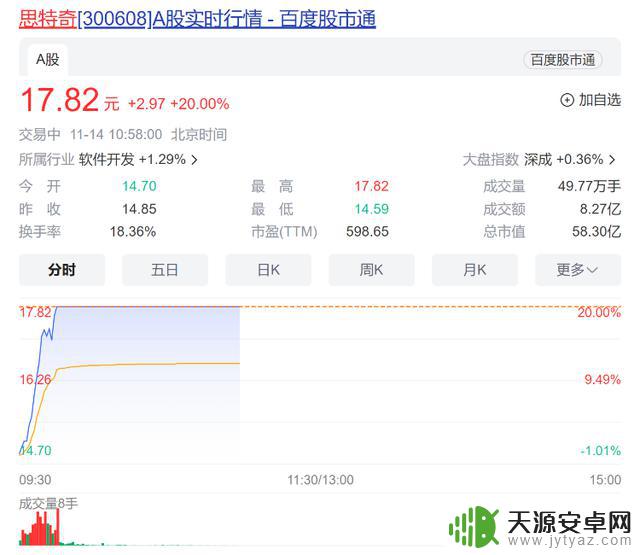The width and height of the screenshot is (640, 555).
Task: Switch to the 五日 chart tab
Action: [165, 270]
